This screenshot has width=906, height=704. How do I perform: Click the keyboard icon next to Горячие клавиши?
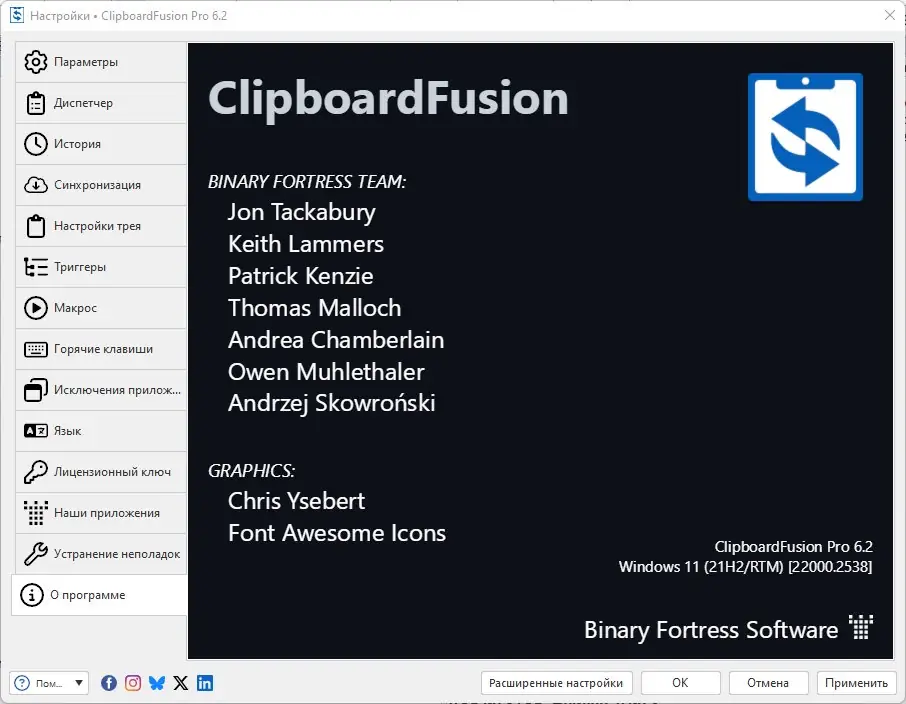click(34, 348)
